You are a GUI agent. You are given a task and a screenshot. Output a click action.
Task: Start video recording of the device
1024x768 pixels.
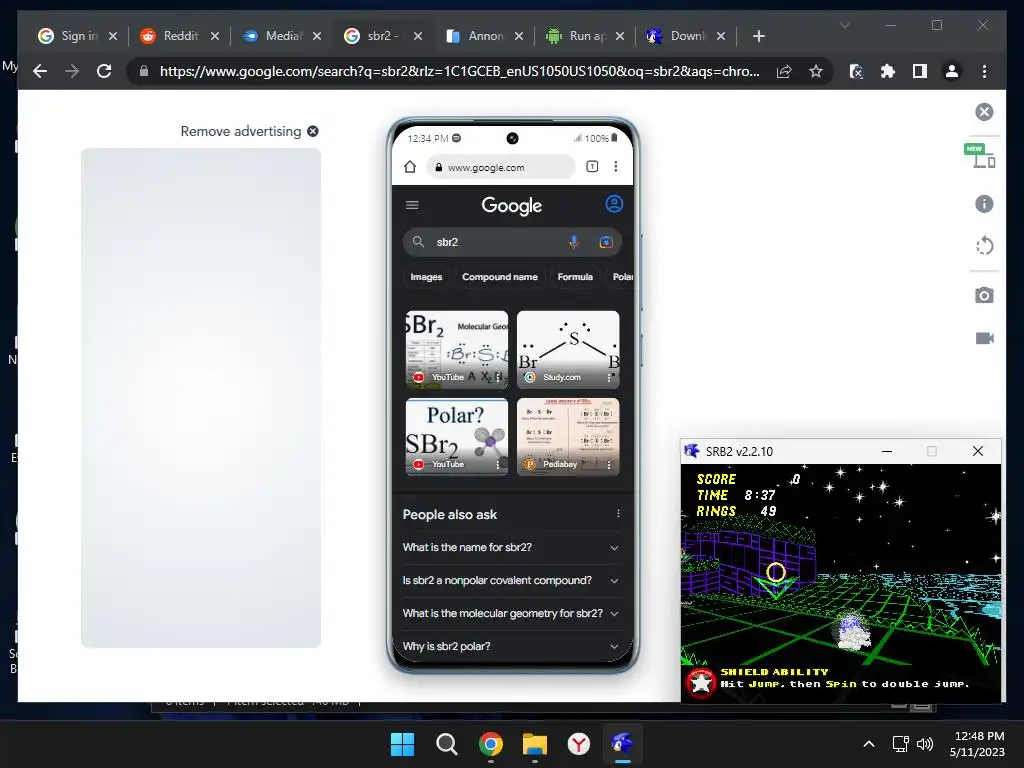[x=985, y=338]
